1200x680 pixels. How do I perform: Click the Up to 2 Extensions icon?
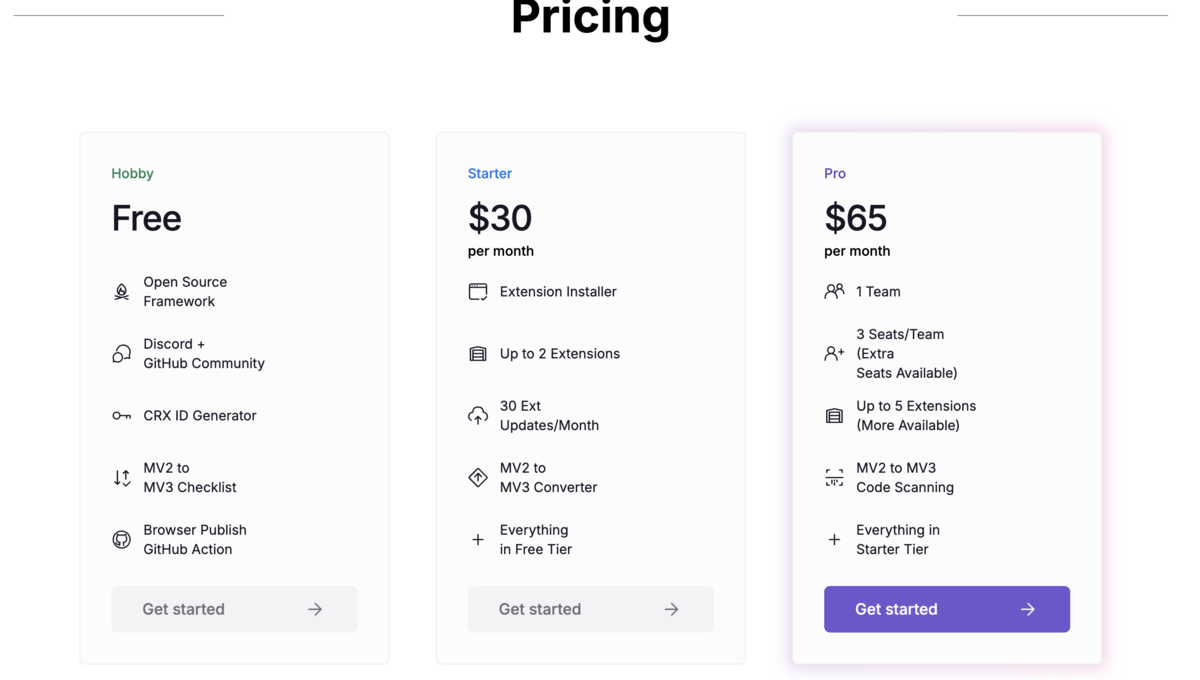478,354
